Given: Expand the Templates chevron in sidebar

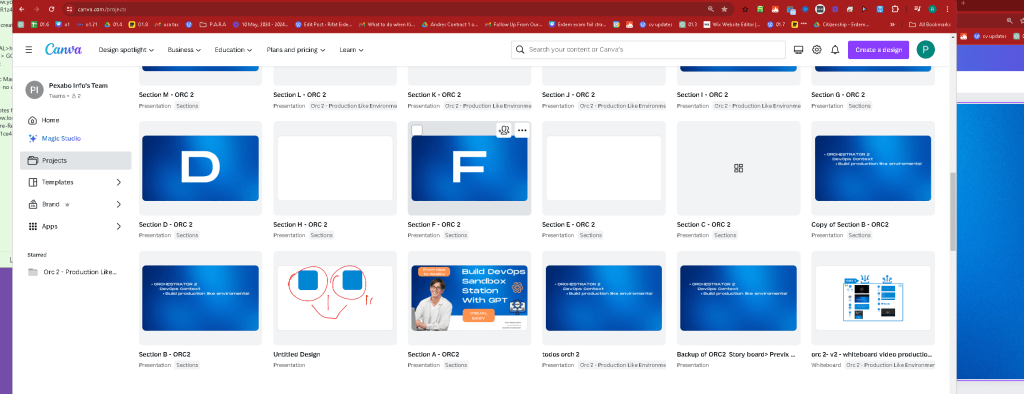Looking at the screenshot, I should pos(119,182).
